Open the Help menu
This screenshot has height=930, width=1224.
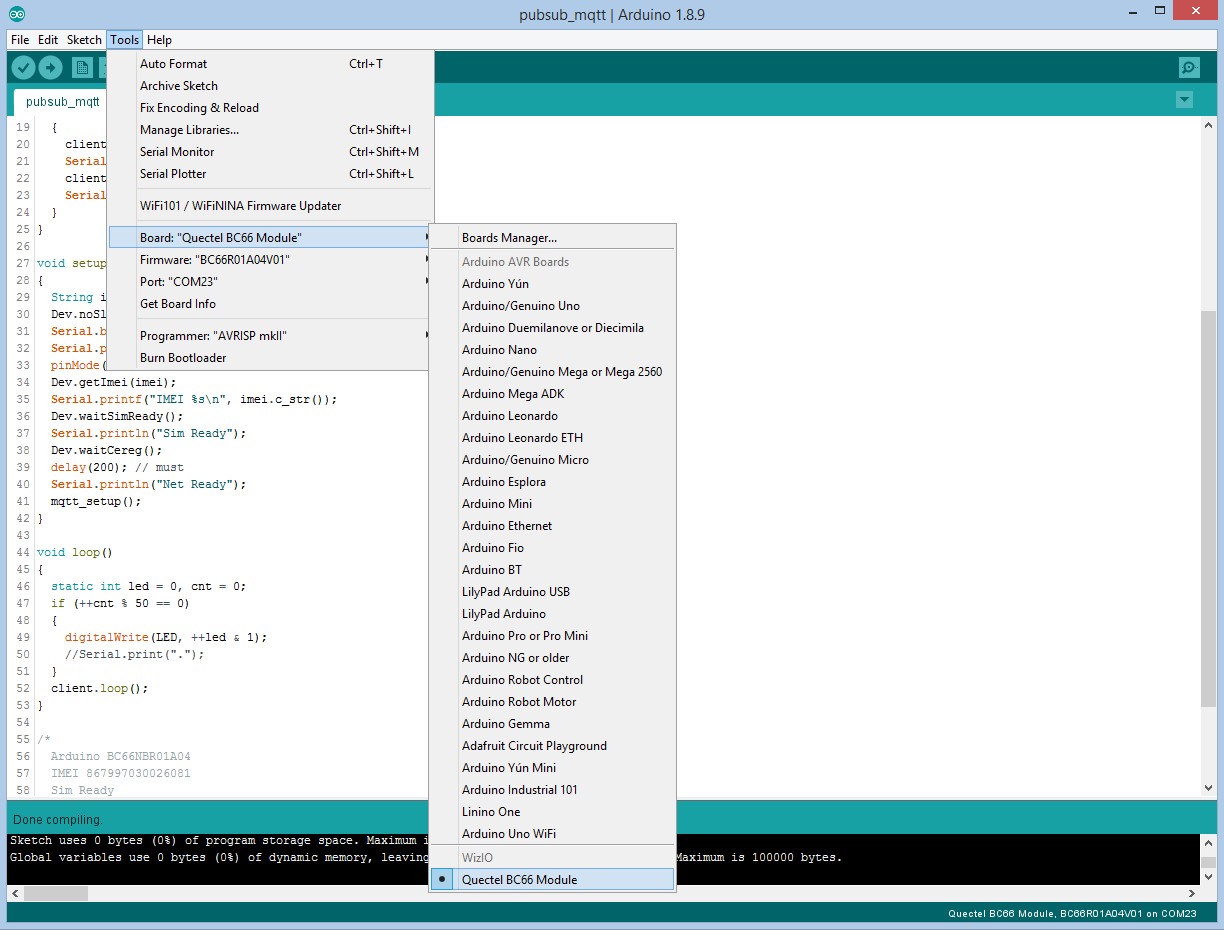click(x=160, y=40)
